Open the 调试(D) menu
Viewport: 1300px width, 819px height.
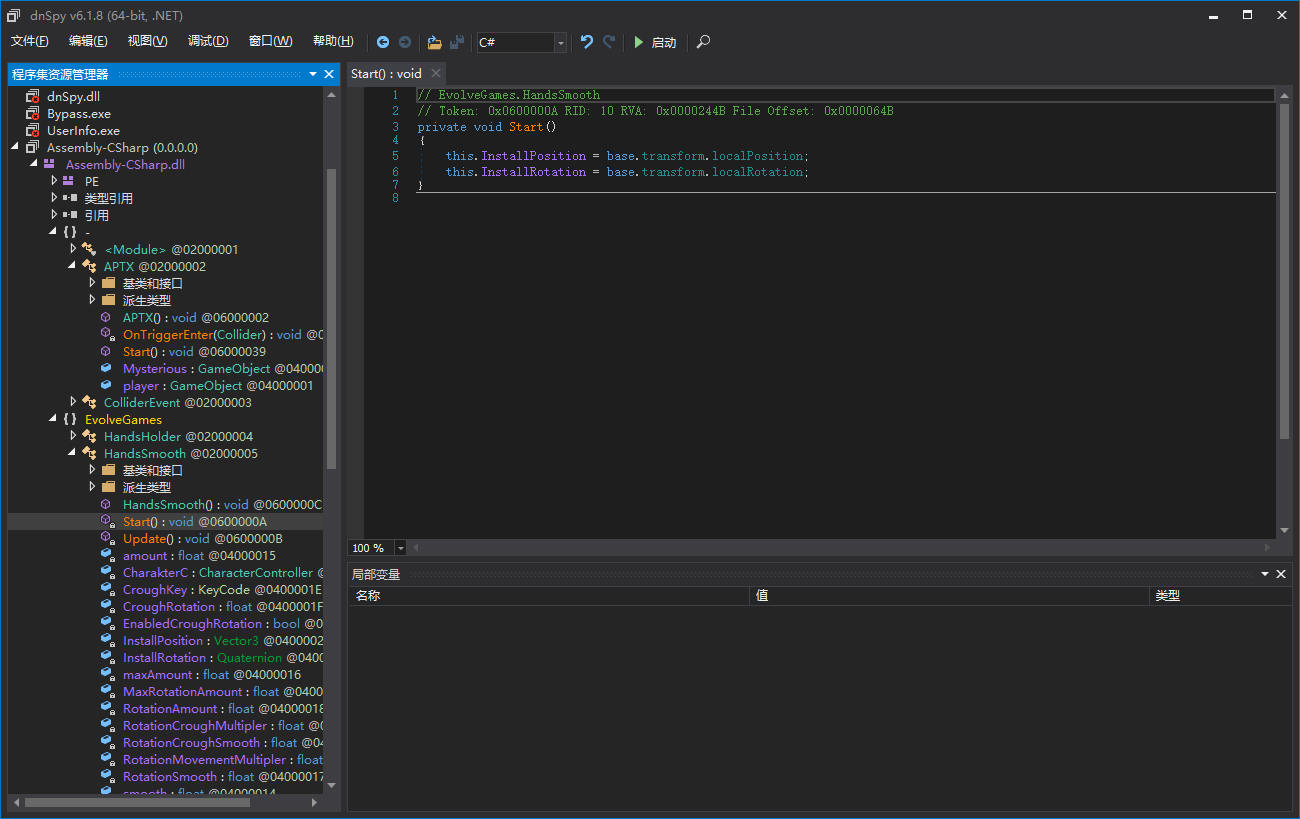pyautogui.click(x=208, y=41)
